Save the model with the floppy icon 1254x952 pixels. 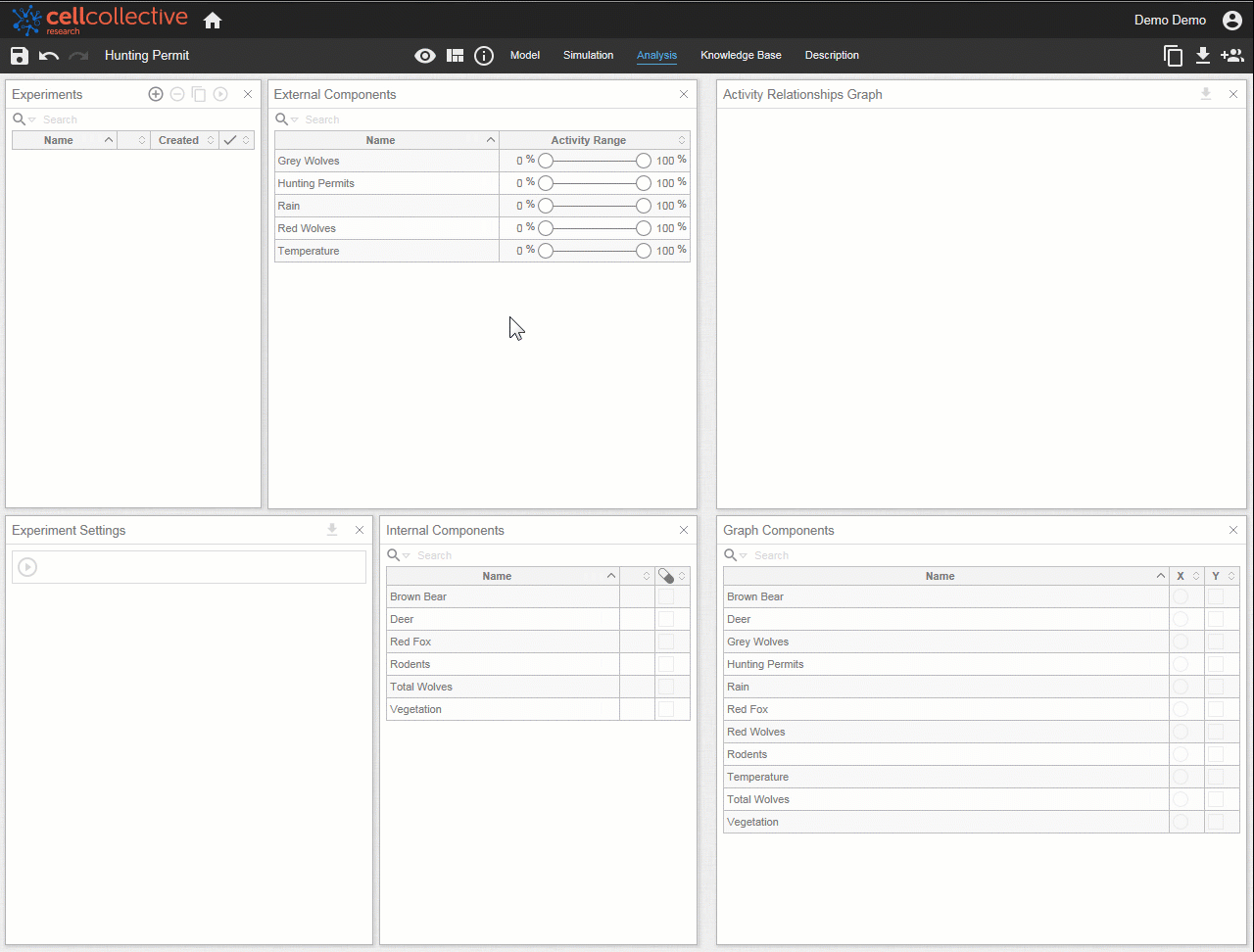click(20, 56)
